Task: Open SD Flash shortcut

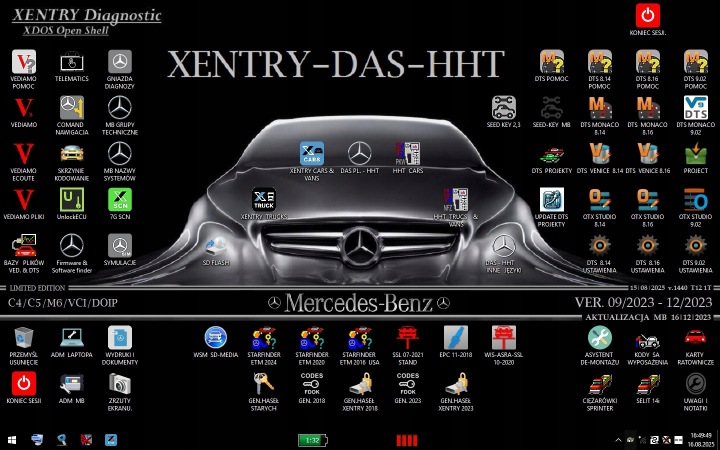Action: tap(216, 246)
